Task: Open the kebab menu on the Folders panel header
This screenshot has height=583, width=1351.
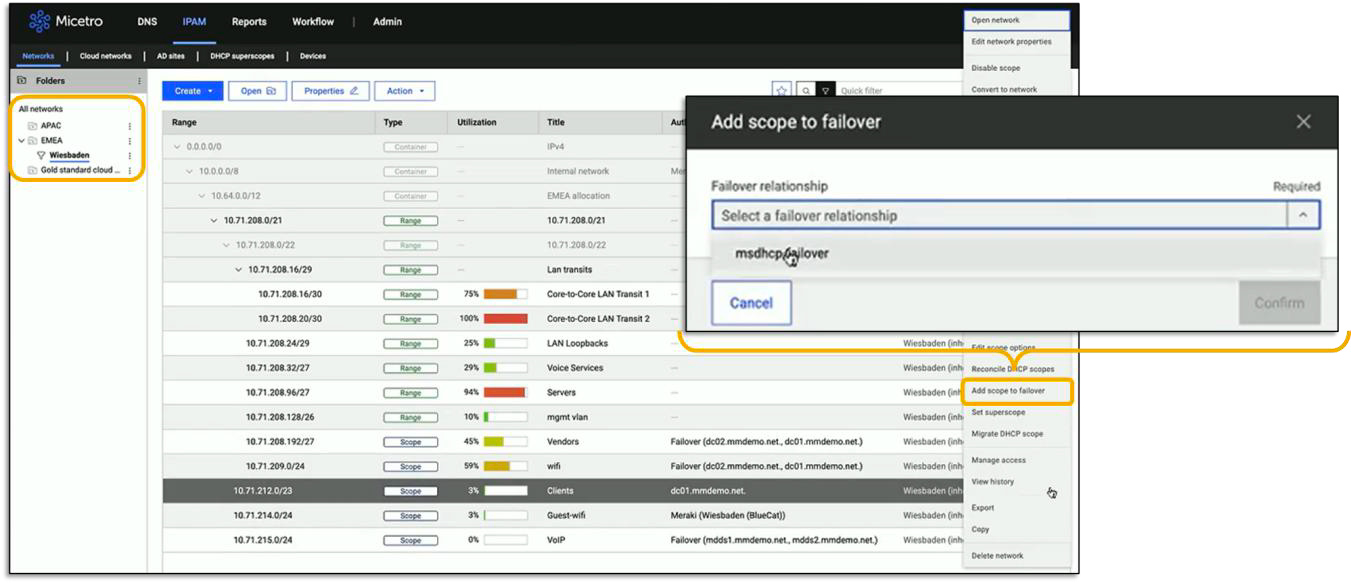Action: 140,81
